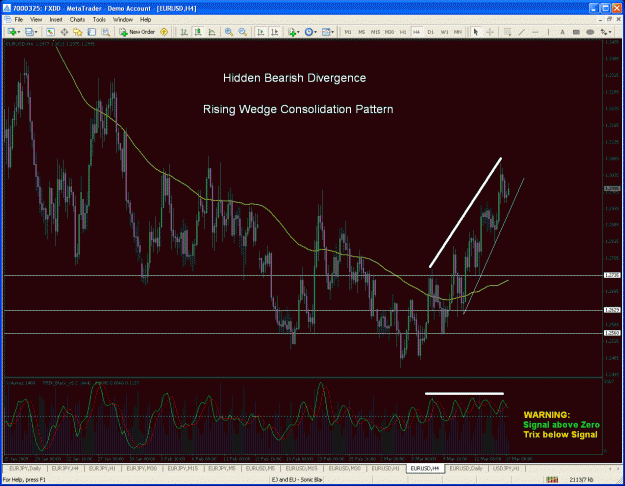Select the Horizontal Line tool
This screenshot has height=486, width=625.
[535, 32]
